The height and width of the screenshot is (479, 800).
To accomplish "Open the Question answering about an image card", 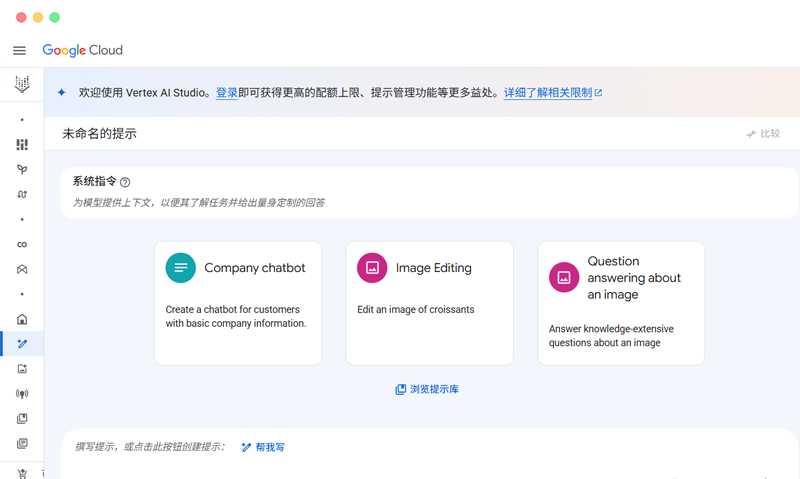I will 621,303.
